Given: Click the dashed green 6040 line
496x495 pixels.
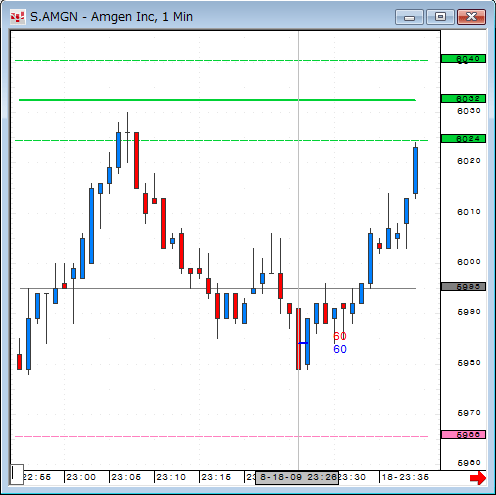Looking at the screenshot, I should click(221, 61).
